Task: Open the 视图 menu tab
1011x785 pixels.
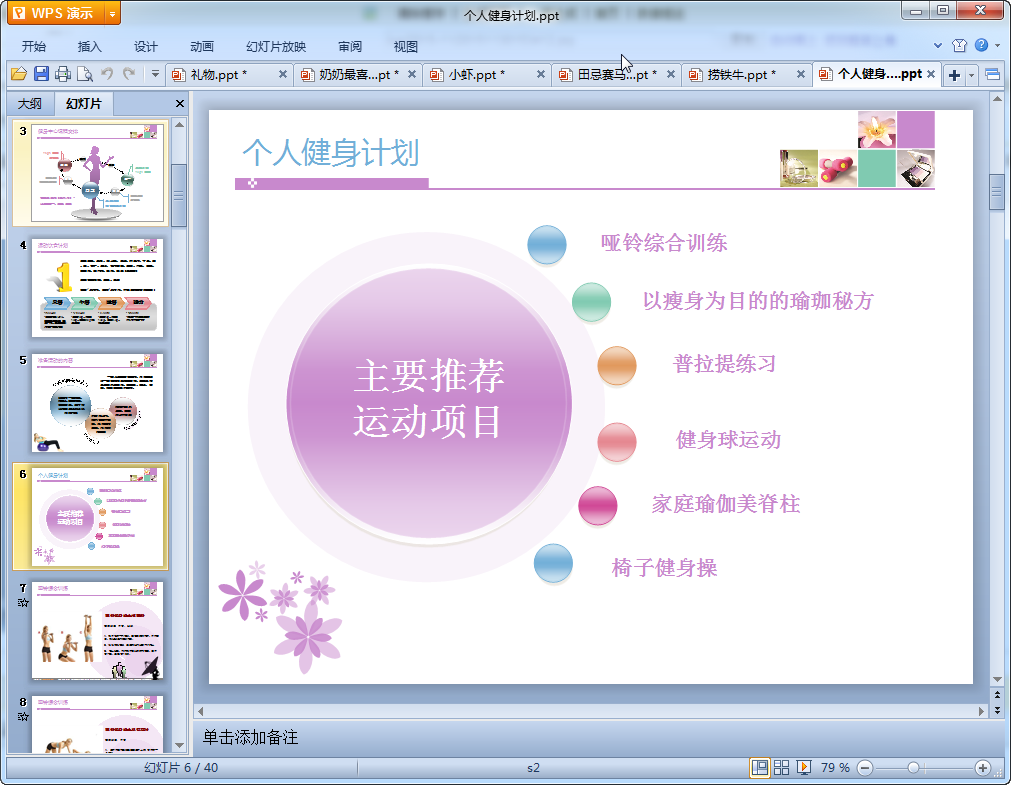Action: (x=406, y=46)
